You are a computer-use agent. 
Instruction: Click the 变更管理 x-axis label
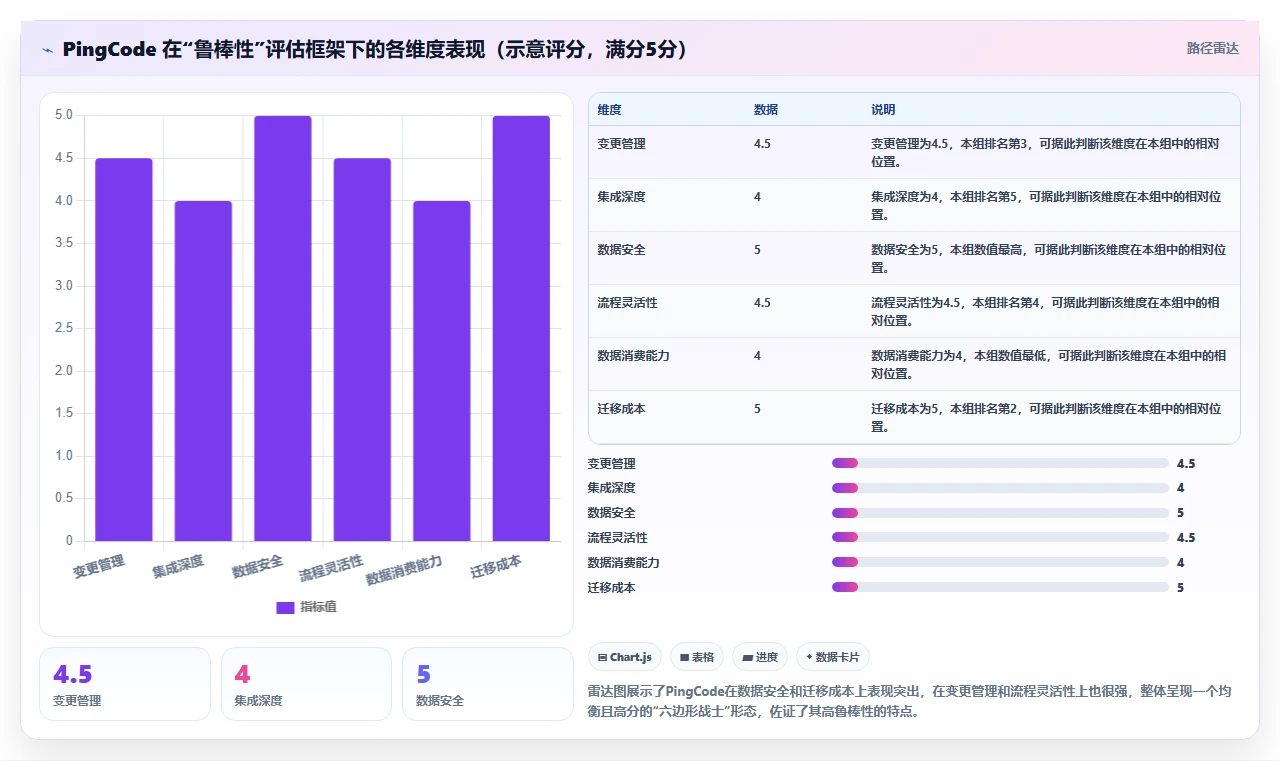point(99,567)
